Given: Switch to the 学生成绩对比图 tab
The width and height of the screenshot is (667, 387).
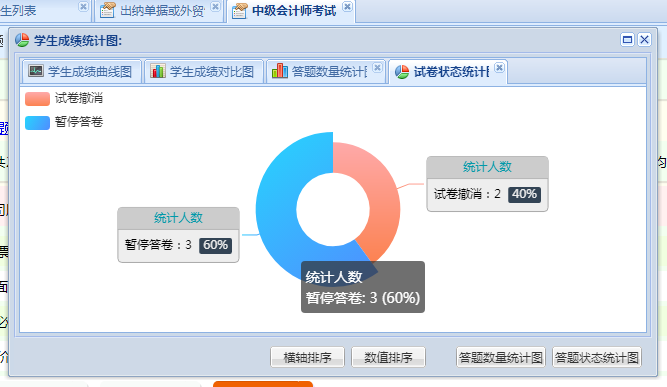Looking at the screenshot, I should point(204,71).
